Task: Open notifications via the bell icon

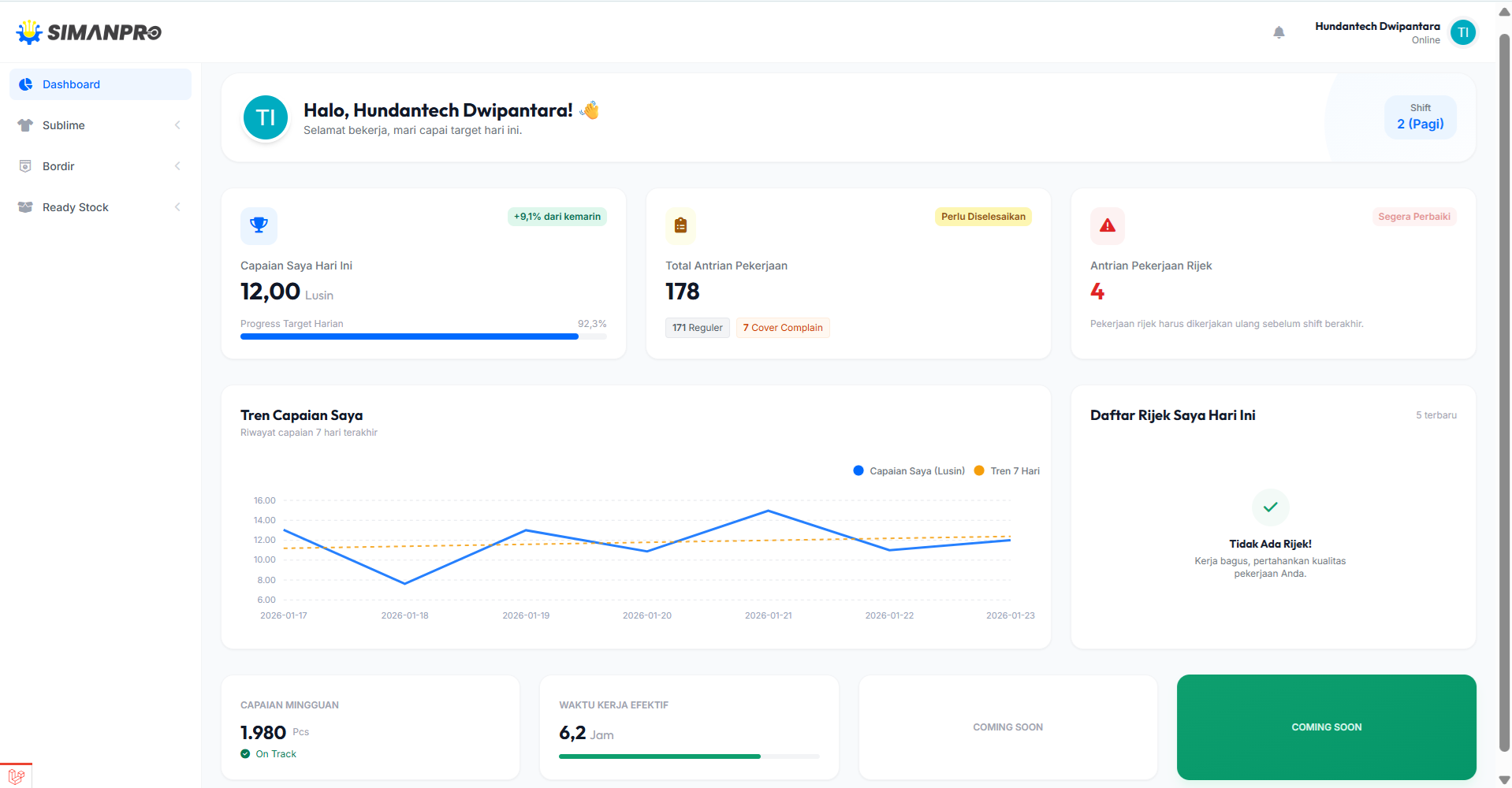Action: [x=1279, y=32]
